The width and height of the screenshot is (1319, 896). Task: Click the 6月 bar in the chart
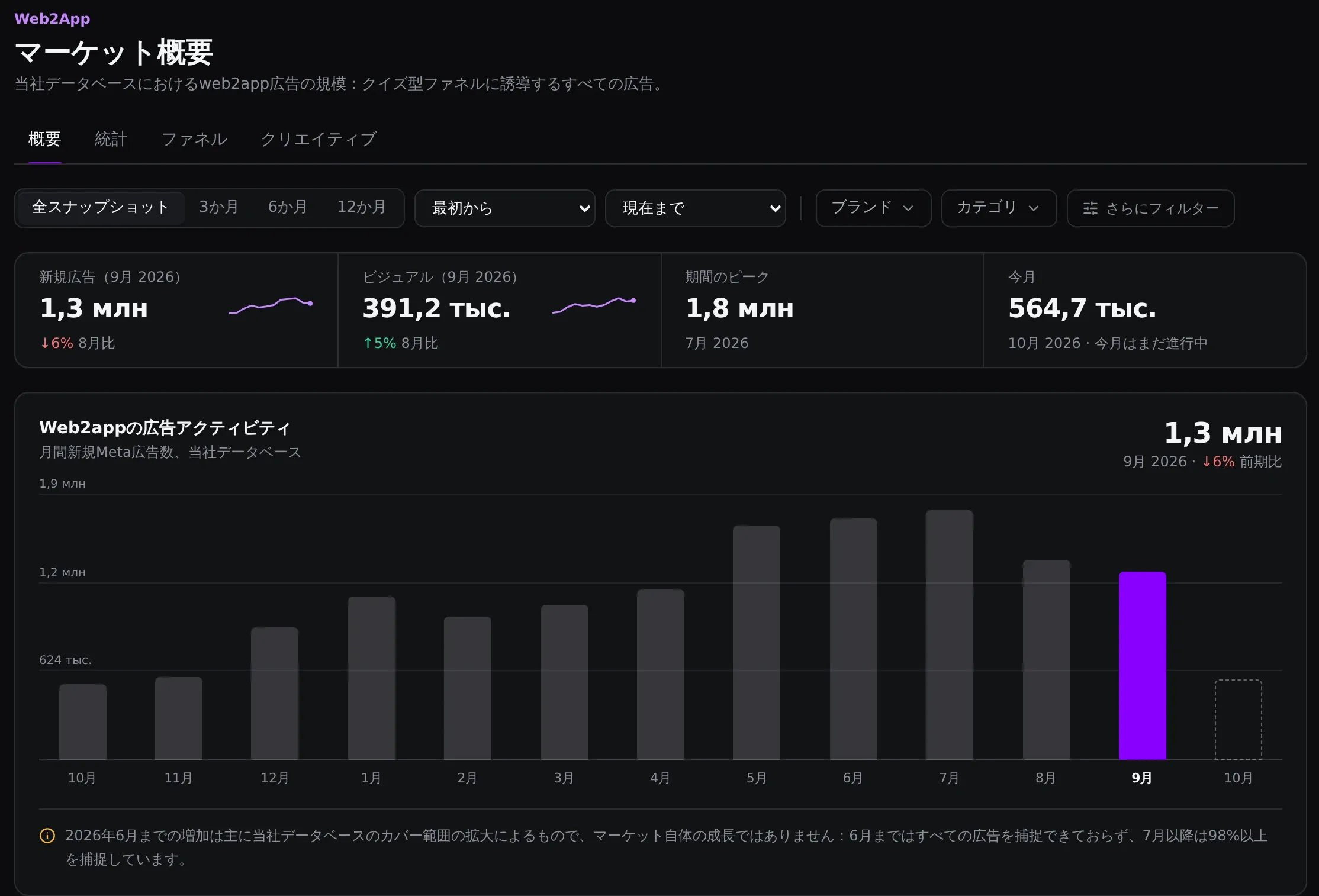(x=853, y=639)
